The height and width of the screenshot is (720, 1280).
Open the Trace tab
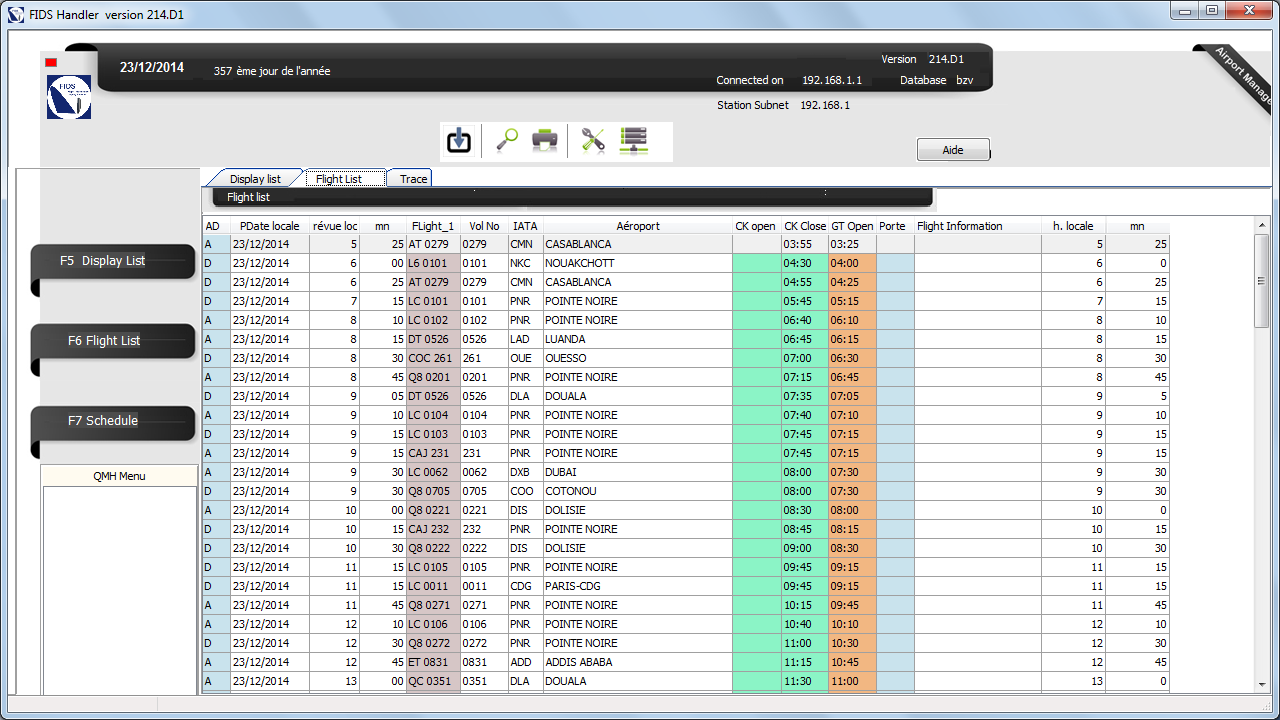click(x=413, y=179)
